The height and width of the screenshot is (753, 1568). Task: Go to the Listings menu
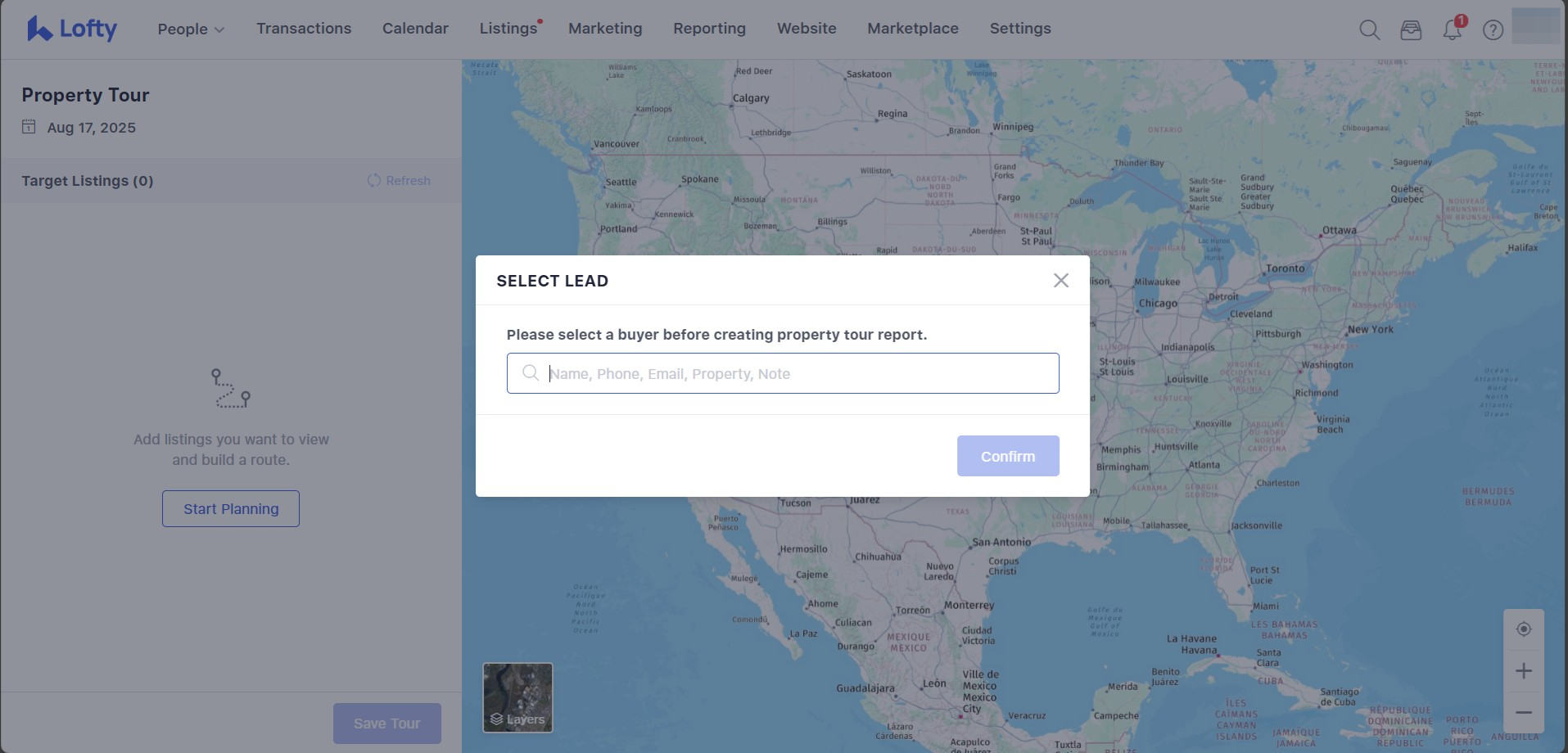tap(508, 29)
